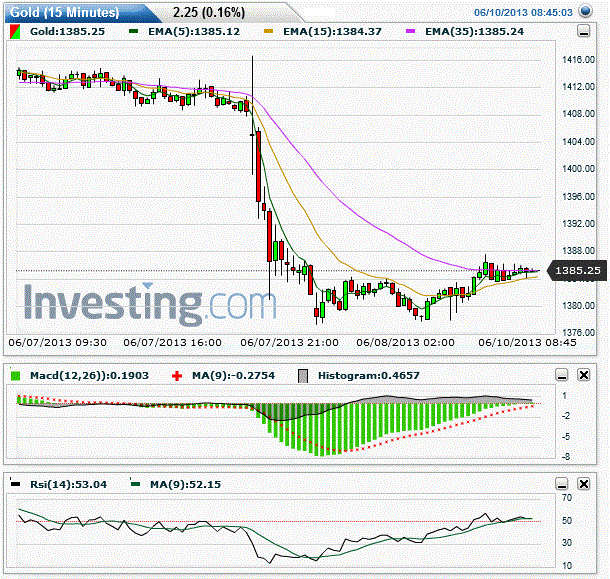610x579 pixels.
Task: Click the EMA(35):1385.24 label
Action: click(474, 32)
